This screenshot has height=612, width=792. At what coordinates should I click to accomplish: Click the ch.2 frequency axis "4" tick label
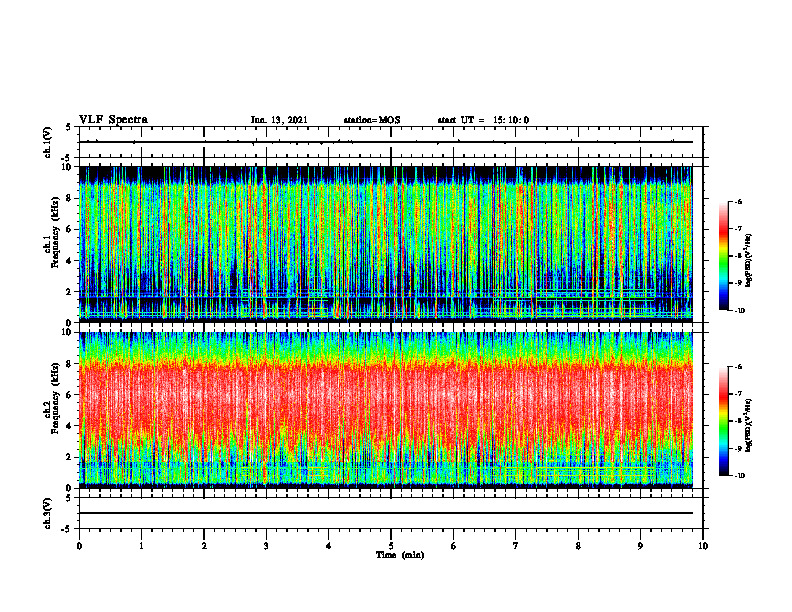[69, 426]
